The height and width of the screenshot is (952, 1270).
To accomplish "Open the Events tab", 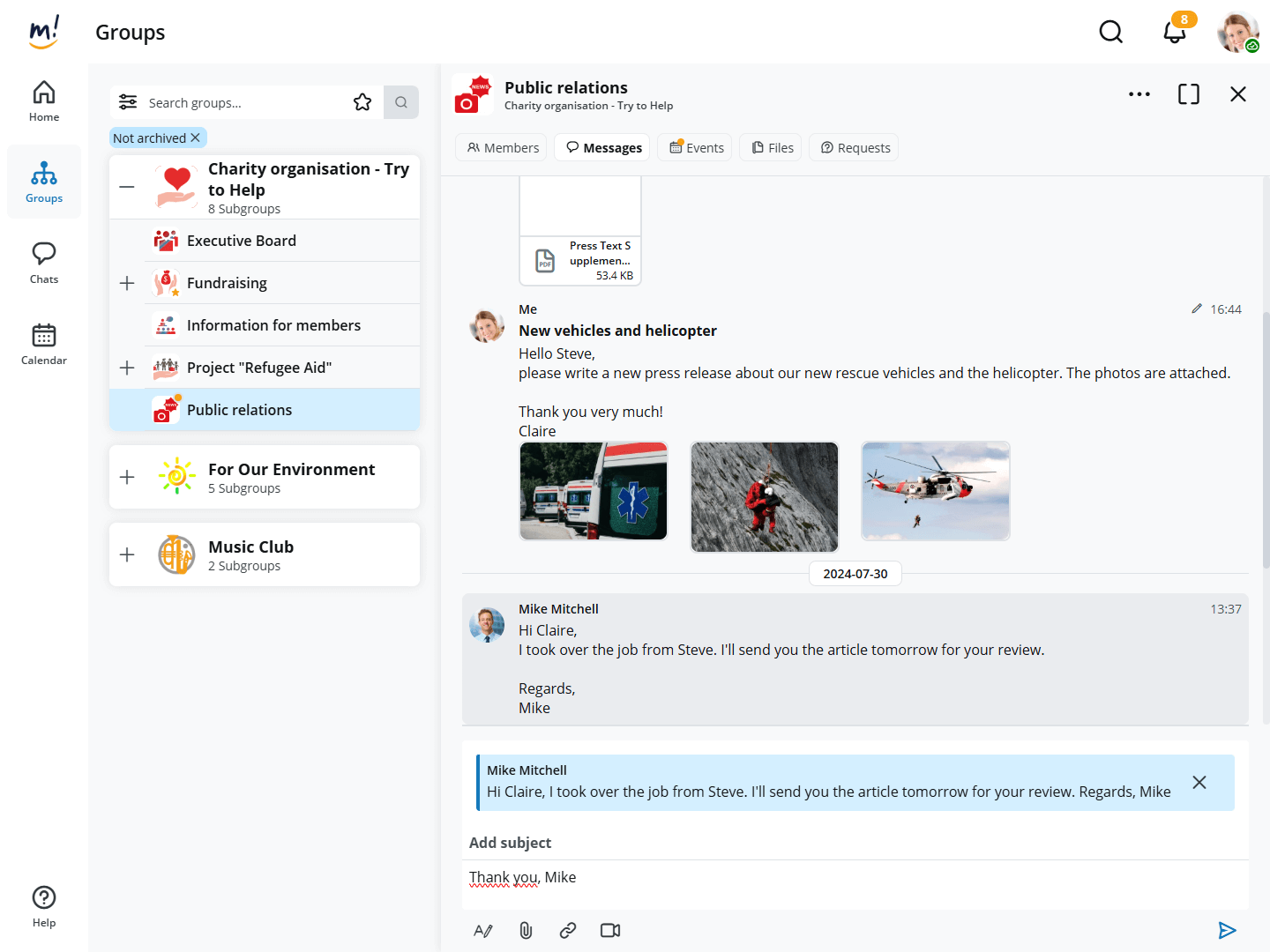I will 697,147.
